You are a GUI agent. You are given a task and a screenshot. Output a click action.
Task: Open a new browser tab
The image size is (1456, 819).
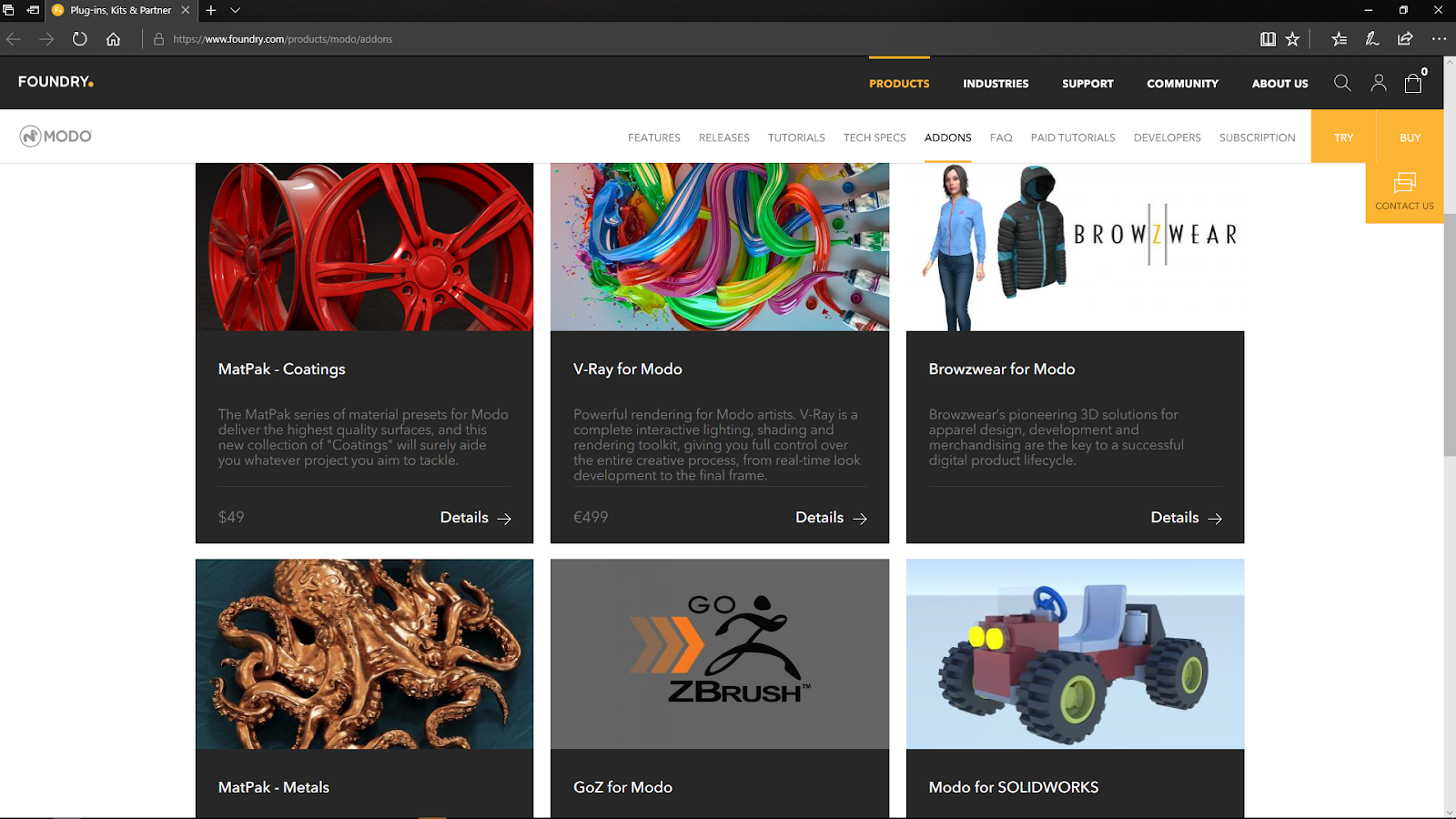[x=211, y=10]
